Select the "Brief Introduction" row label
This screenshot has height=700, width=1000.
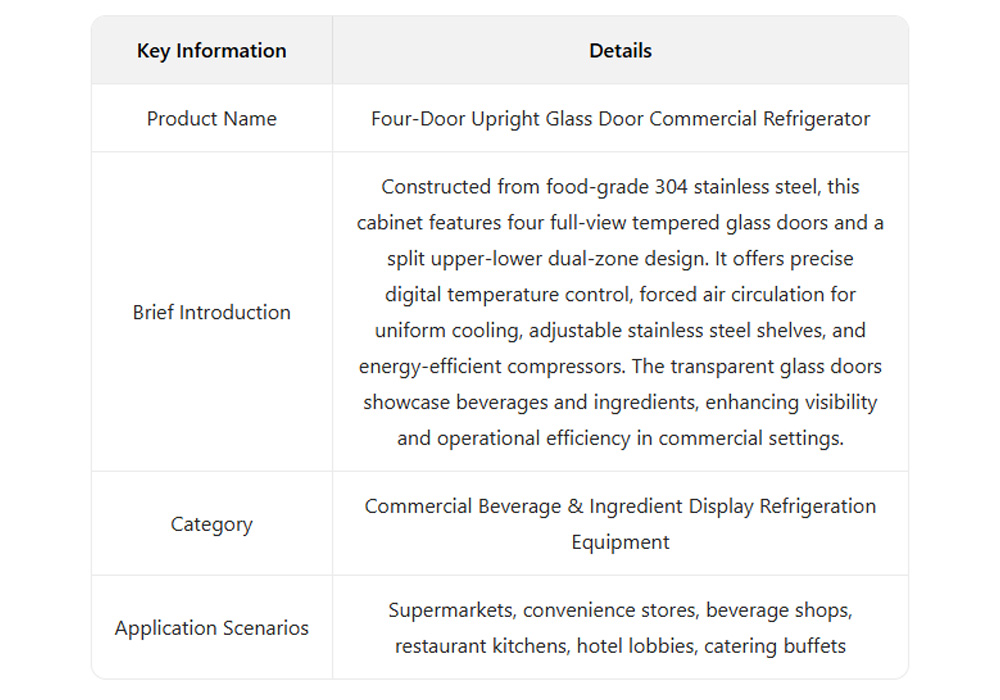click(211, 312)
